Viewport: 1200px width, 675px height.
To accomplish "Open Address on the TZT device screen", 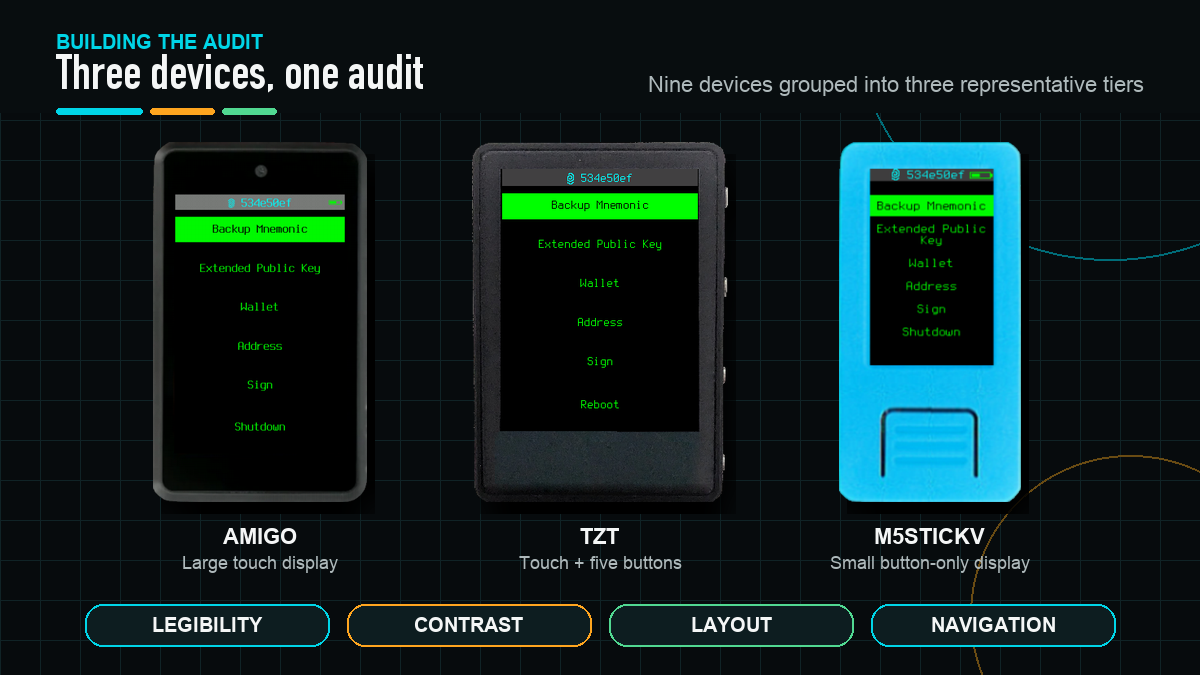I will tap(600, 322).
